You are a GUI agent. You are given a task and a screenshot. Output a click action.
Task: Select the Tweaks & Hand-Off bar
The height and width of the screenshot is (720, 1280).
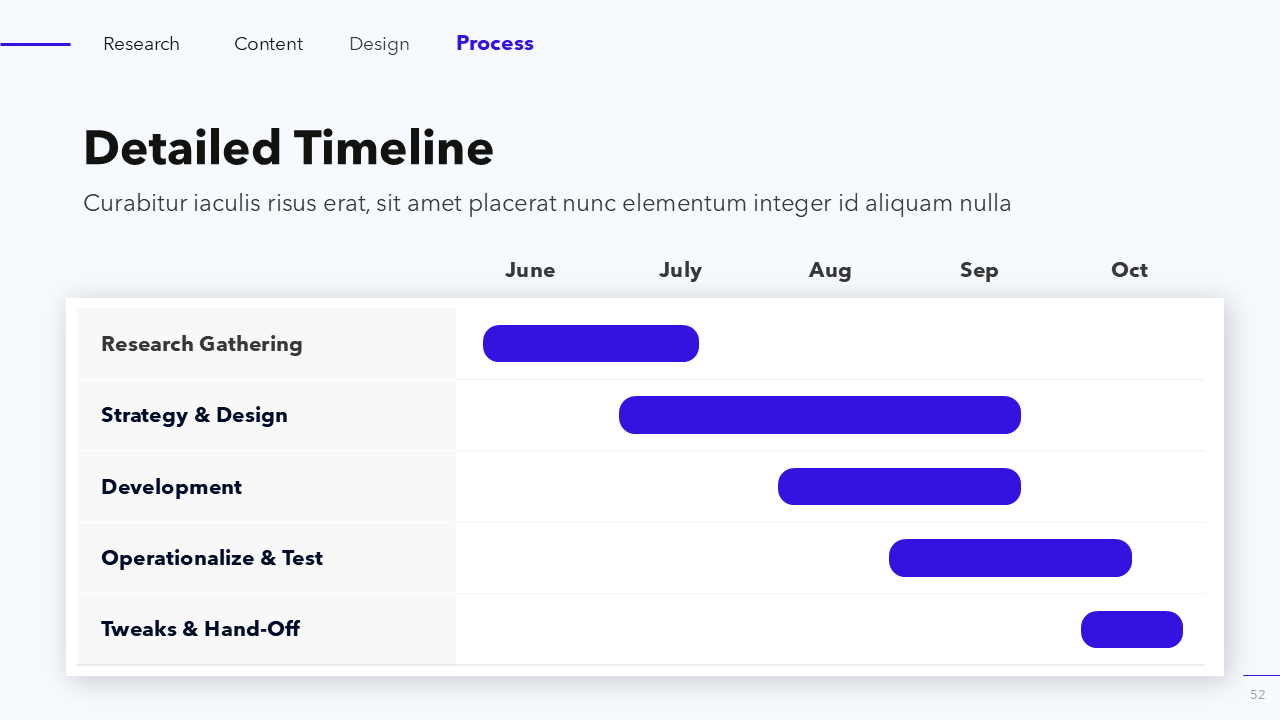point(1132,630)
